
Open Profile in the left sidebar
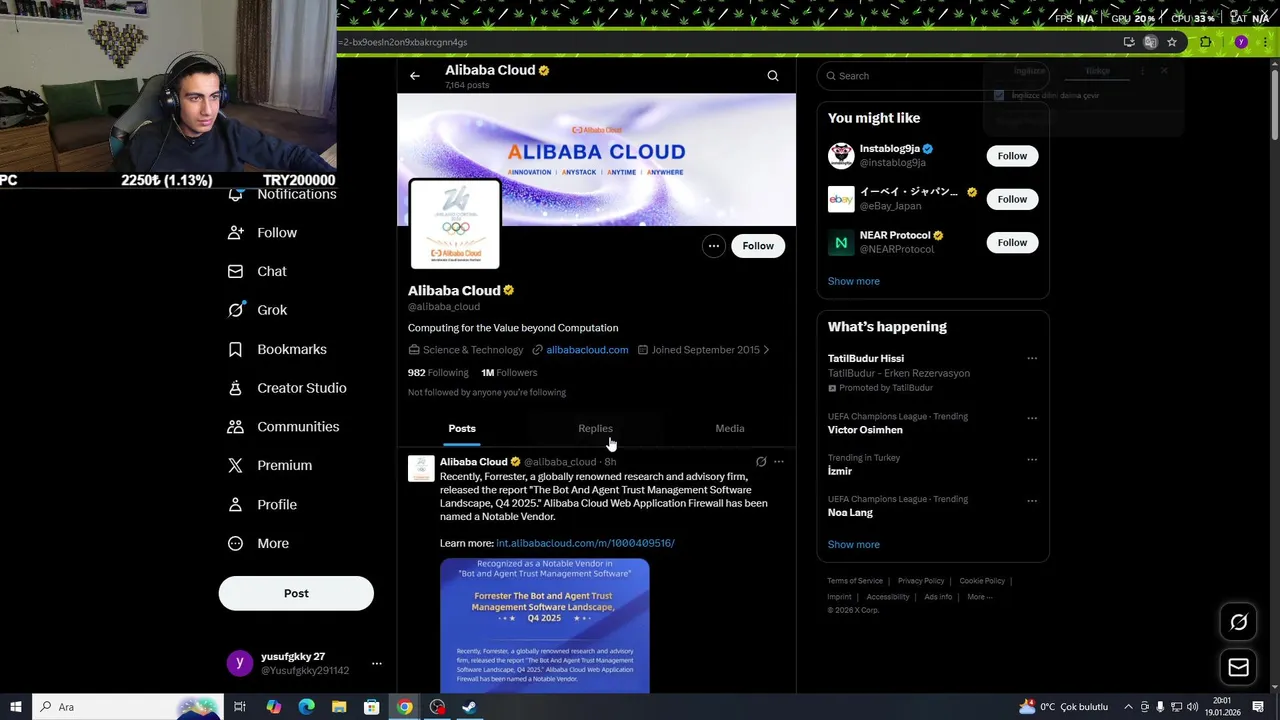[x=263, y=505]
